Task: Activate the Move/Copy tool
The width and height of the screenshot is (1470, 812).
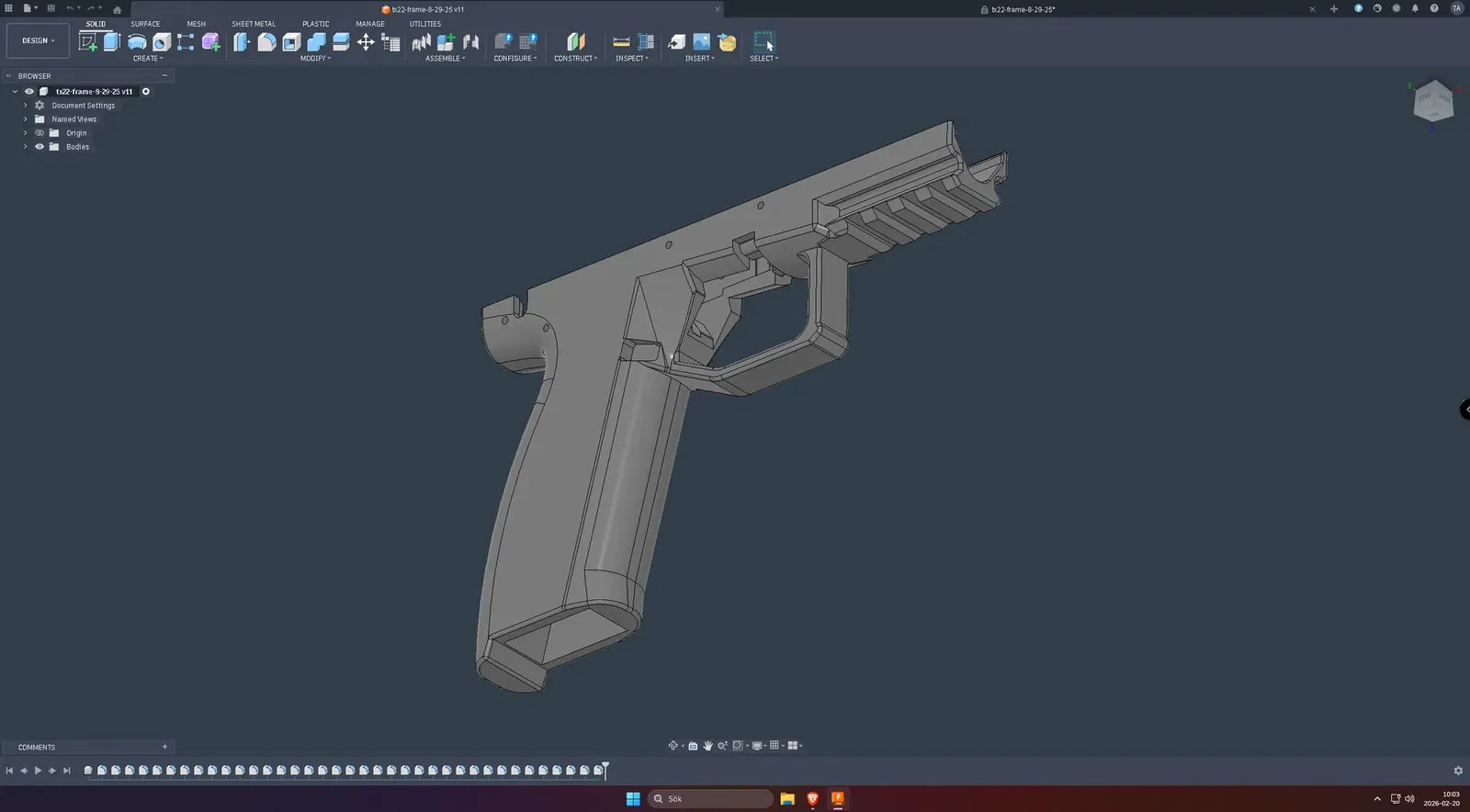Action: pyautogui.click(x=366, y=41)
